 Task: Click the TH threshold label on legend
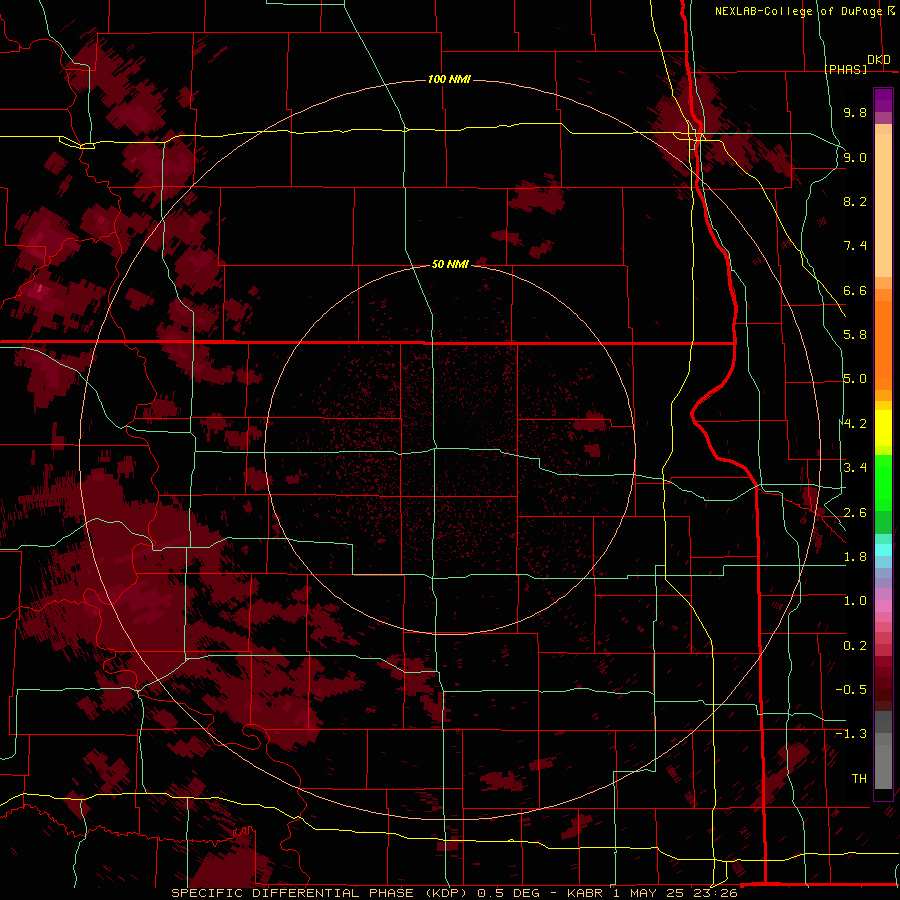859,779
